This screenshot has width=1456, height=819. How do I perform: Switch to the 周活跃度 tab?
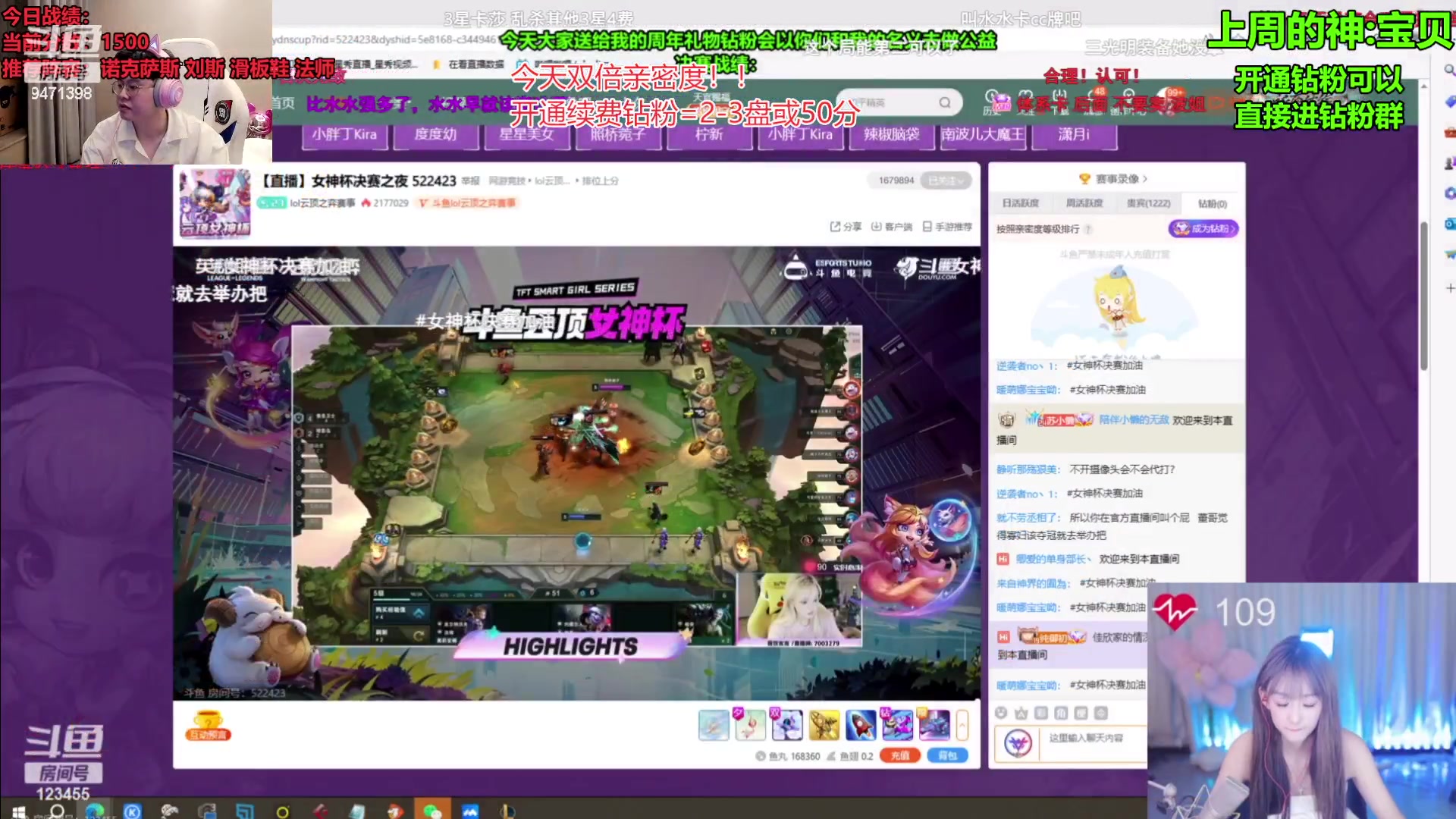point(1084,203)
